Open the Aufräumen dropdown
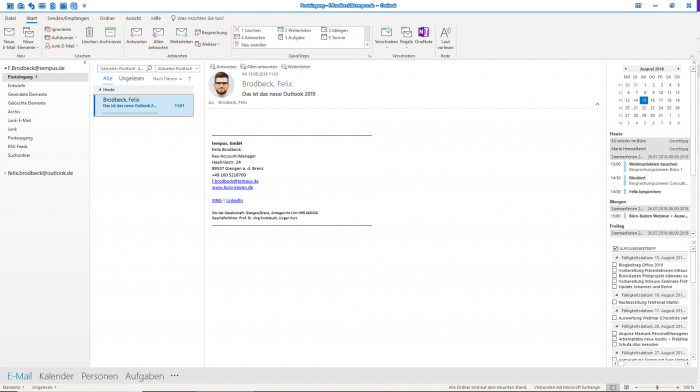Viewport: 700px width, 392px height. click(x=61, y=38)
